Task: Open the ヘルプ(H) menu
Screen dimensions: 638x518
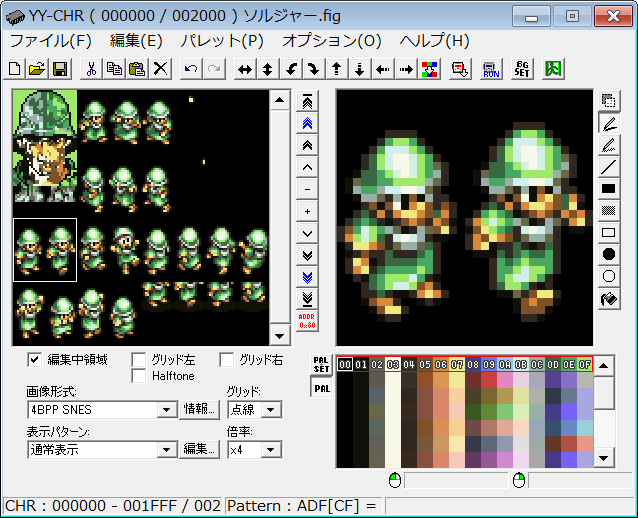Action: pos(435,41)
